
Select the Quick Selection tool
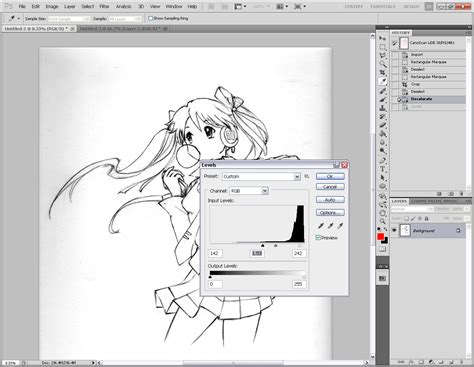[383, 64]
